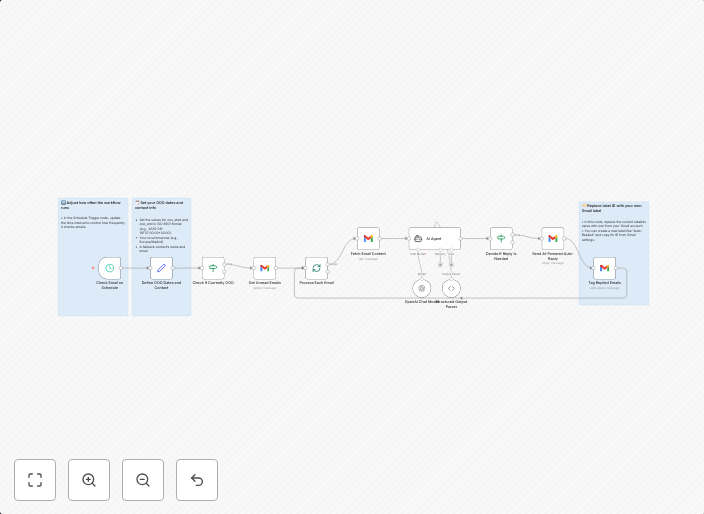Viewport: 704px width, 514px height.
Task: Open the Check If Currently OOO node
Action: pyautogui.click(x=213, y=268)
